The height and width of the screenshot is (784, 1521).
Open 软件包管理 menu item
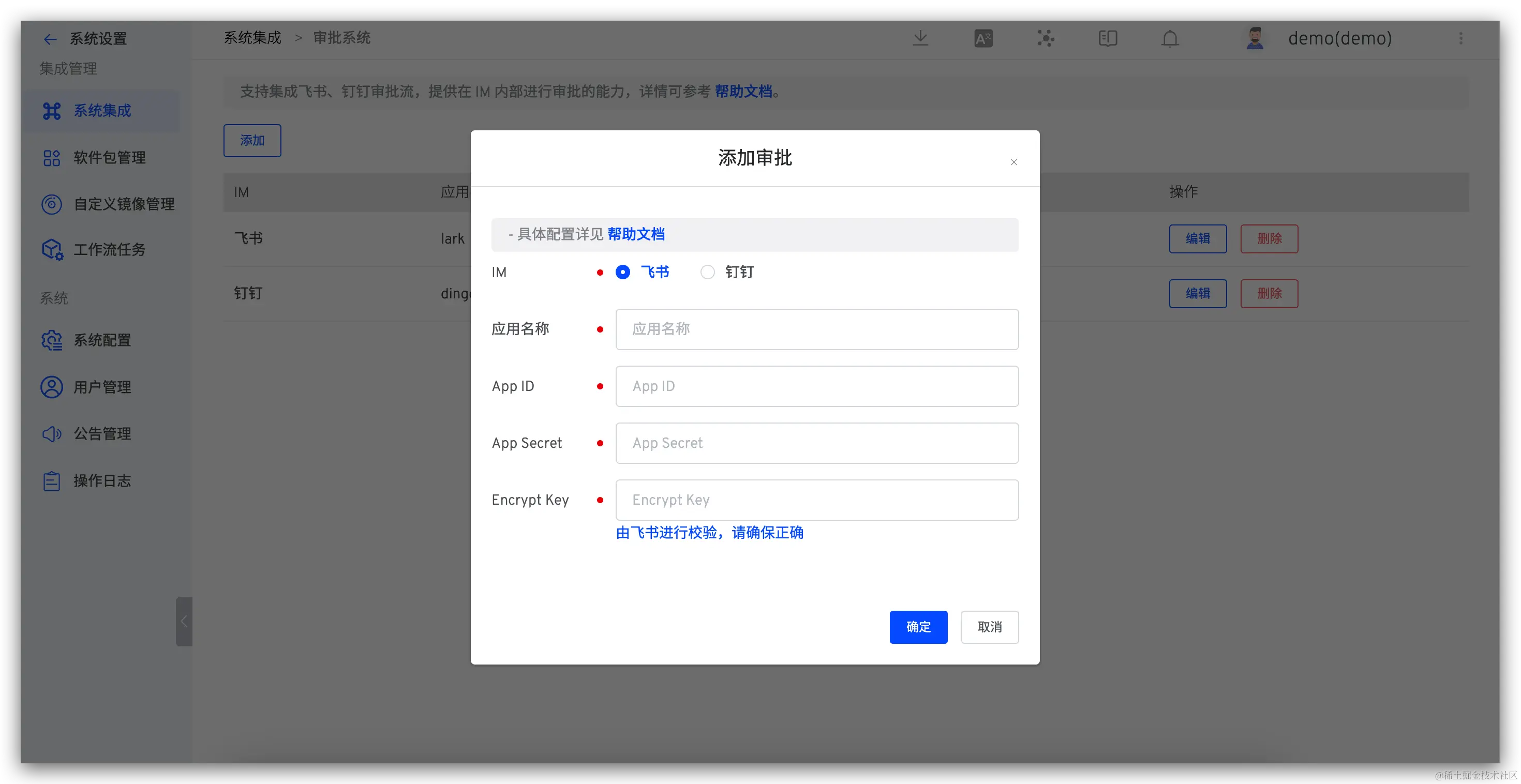click(x=109, y=158)
